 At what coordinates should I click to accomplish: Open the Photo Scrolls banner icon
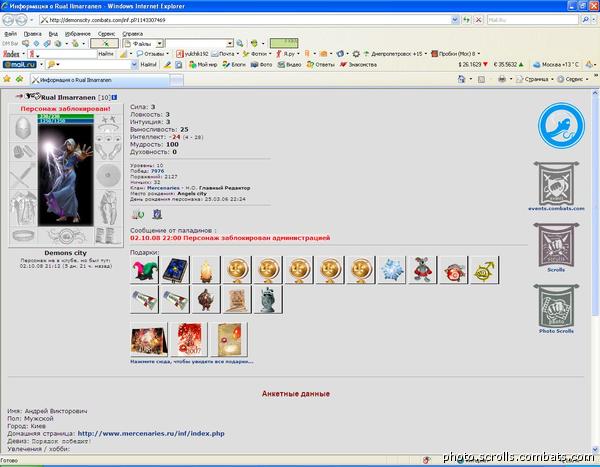(x=556, y=309)
